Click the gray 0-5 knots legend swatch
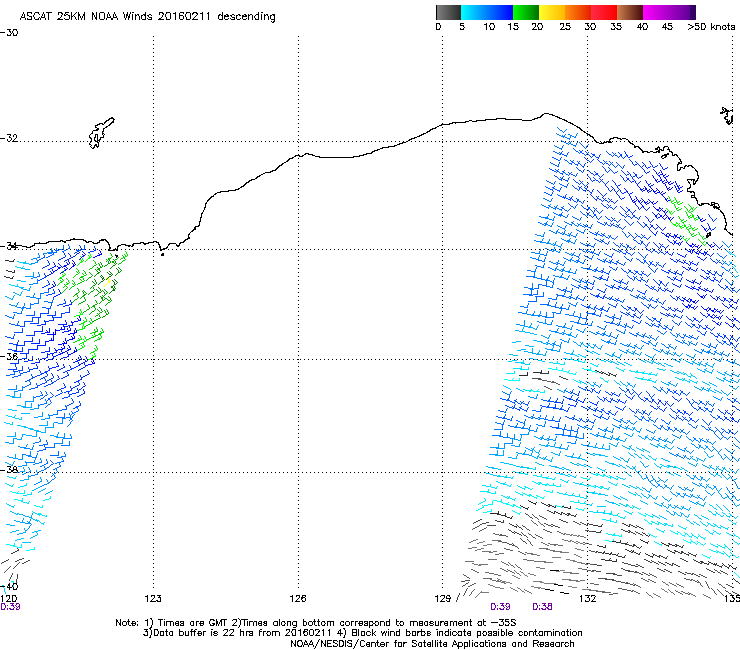Screen dimensions: 740x650 pos(448,12)
